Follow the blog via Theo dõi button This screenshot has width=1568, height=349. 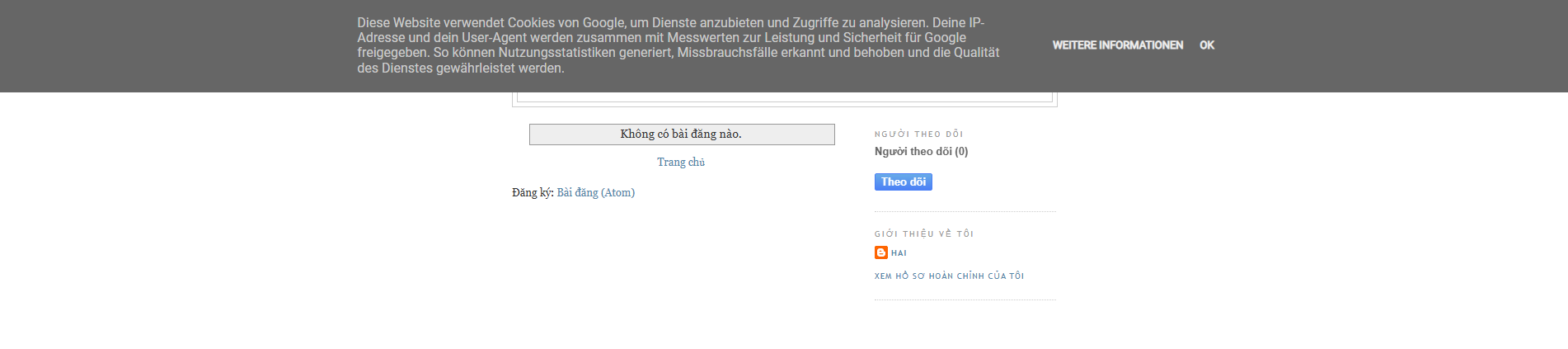904,182
